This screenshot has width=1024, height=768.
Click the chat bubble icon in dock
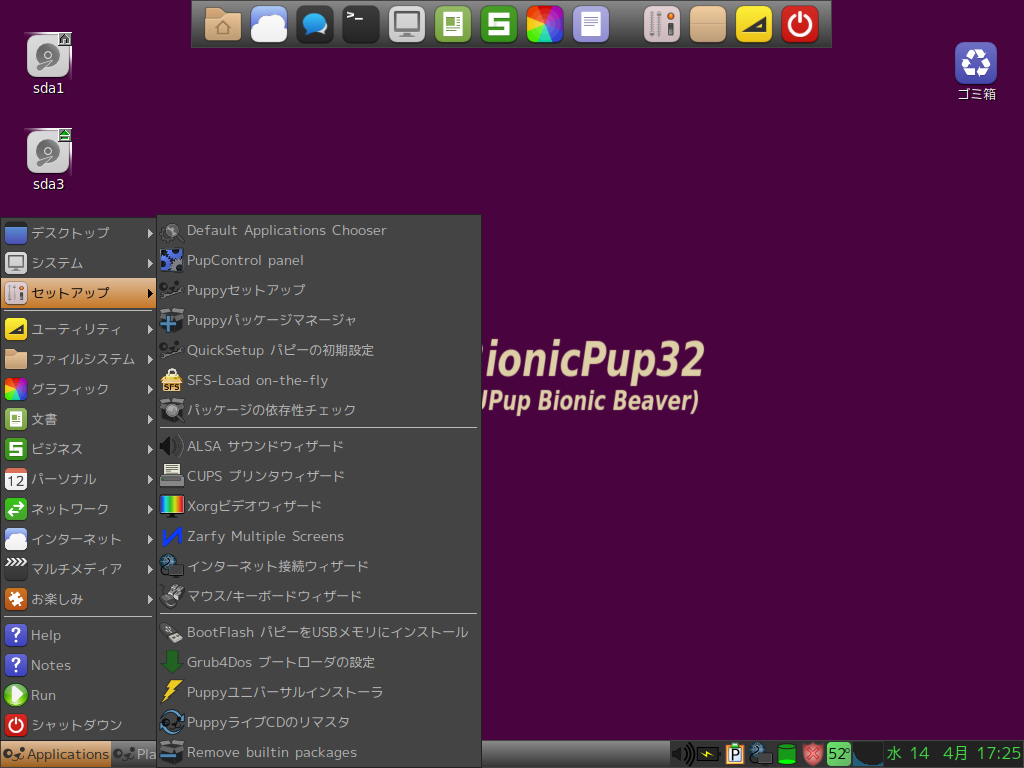(x=314, y=24)
